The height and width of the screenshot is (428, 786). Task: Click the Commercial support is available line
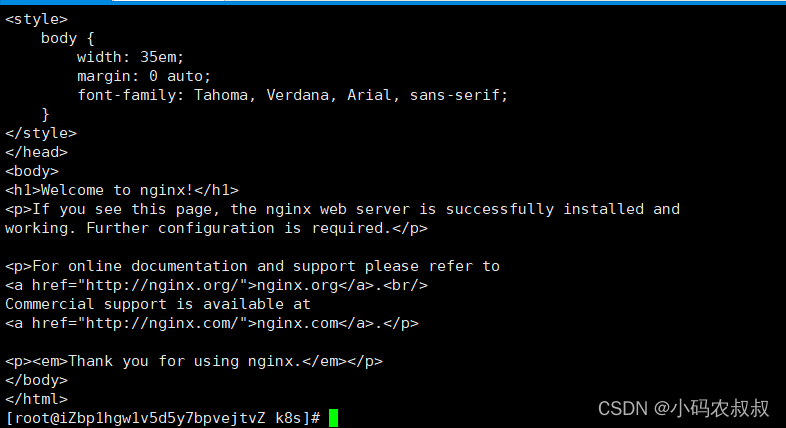pos(158,304)
